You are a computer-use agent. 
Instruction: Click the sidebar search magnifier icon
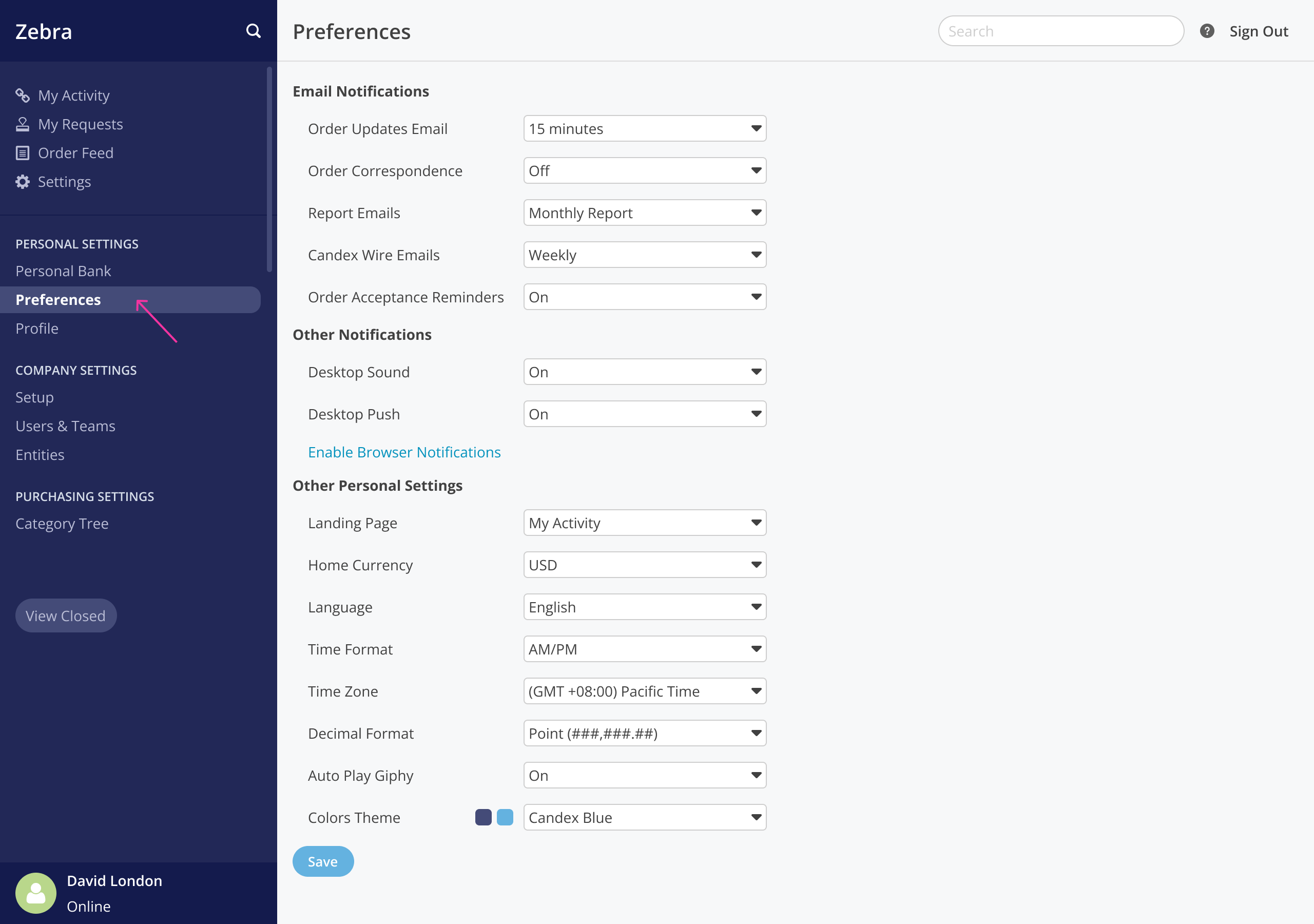253,31
